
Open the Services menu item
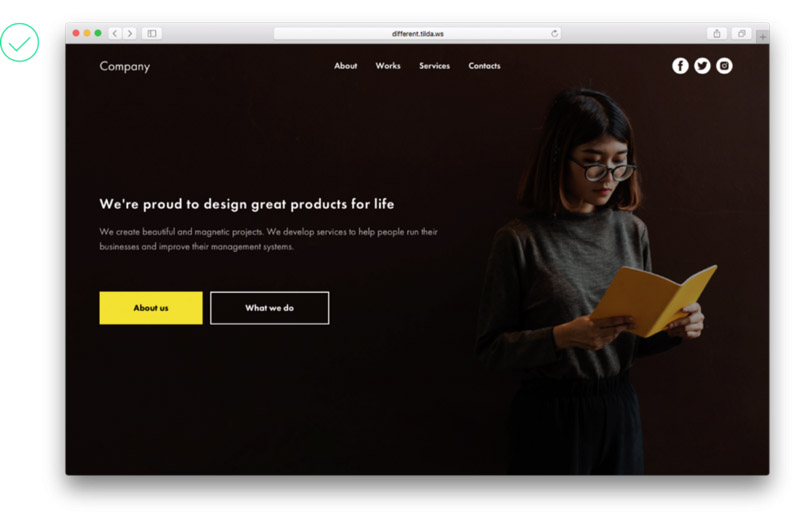coord(434,66)
